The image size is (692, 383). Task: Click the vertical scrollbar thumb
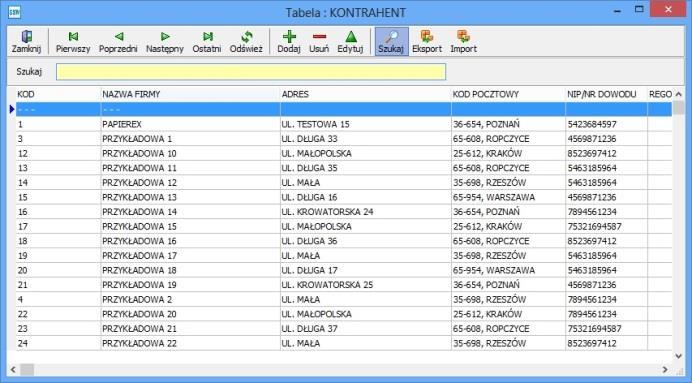[678, 108]
